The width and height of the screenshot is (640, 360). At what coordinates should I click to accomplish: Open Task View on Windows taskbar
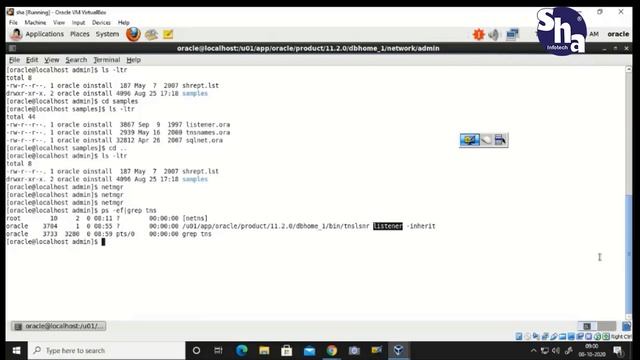[219, 350]
